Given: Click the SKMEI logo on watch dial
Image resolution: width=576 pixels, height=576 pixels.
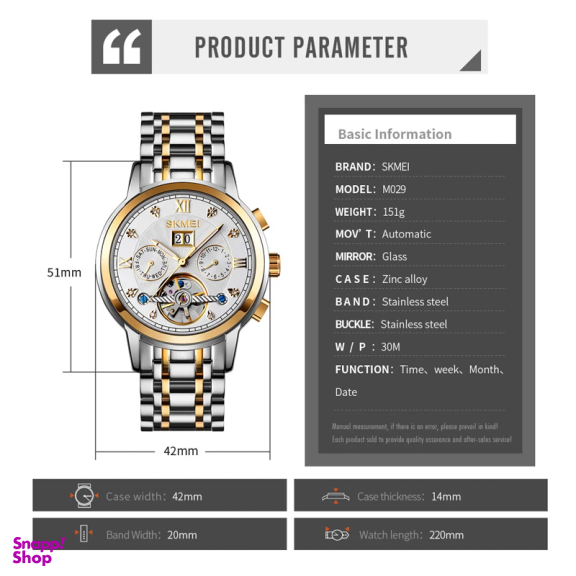Looking at the screenshot, I should pyautogui.click(x=183, y=224).
